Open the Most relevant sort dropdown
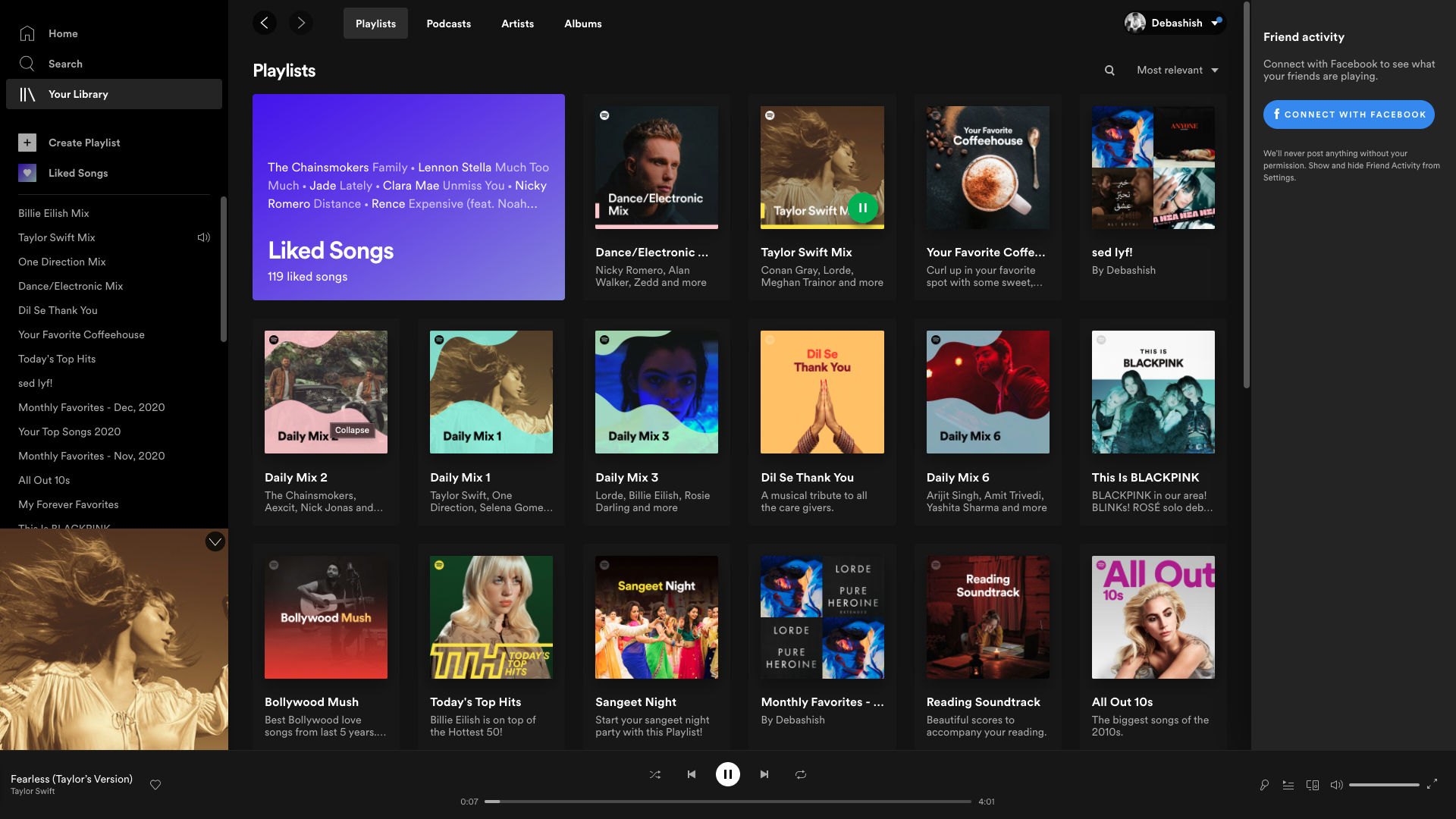Screen dimensions: 1456x819 1178,70
